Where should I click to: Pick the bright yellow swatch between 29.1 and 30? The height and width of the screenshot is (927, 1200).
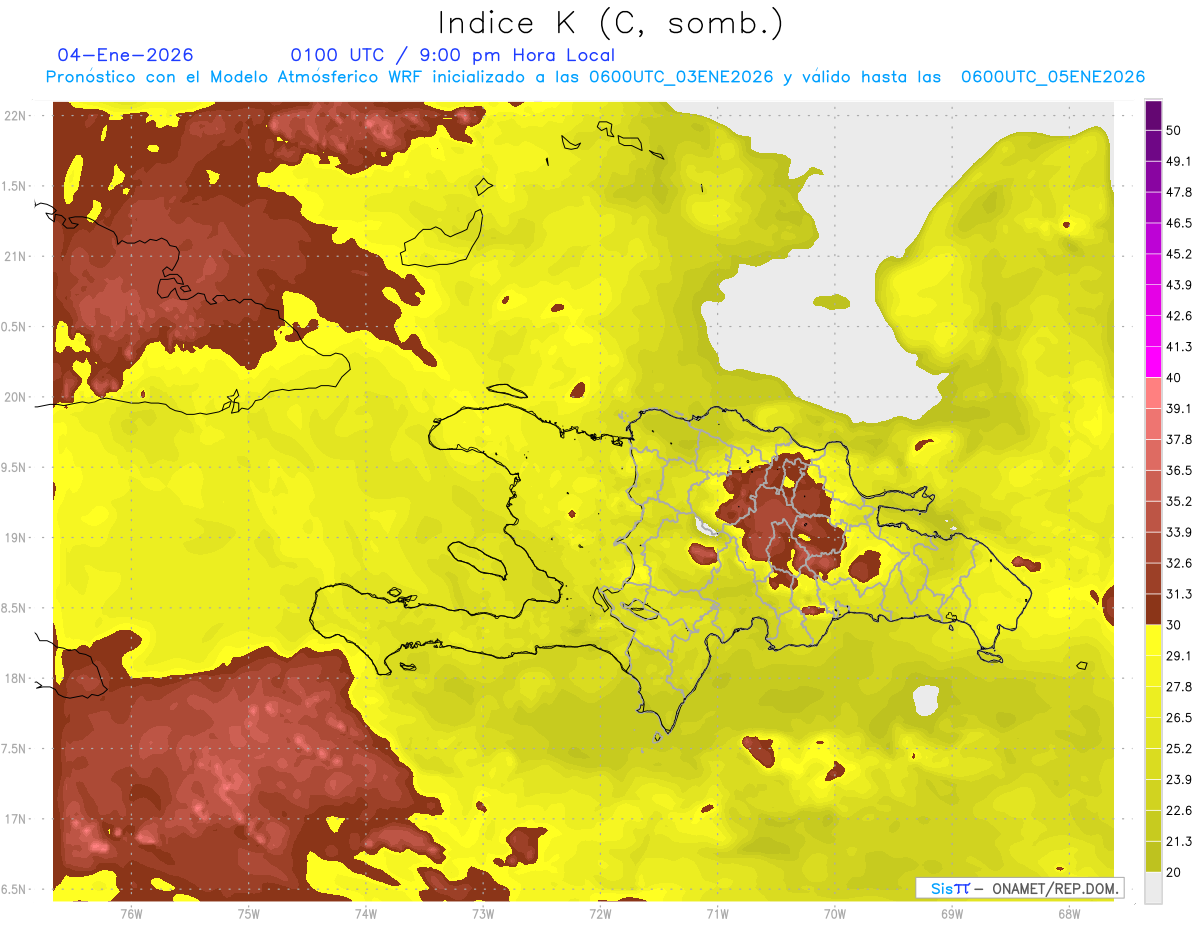(1153, 640)
